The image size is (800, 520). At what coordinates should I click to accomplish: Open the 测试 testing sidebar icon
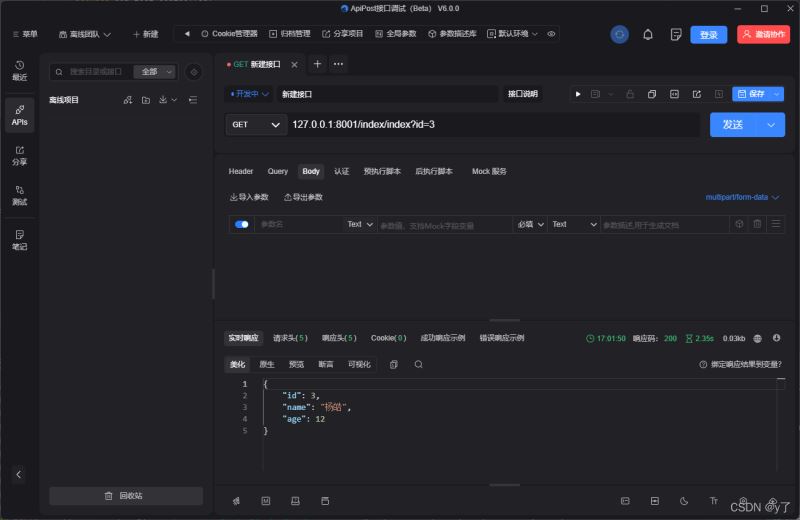point(19,194)
